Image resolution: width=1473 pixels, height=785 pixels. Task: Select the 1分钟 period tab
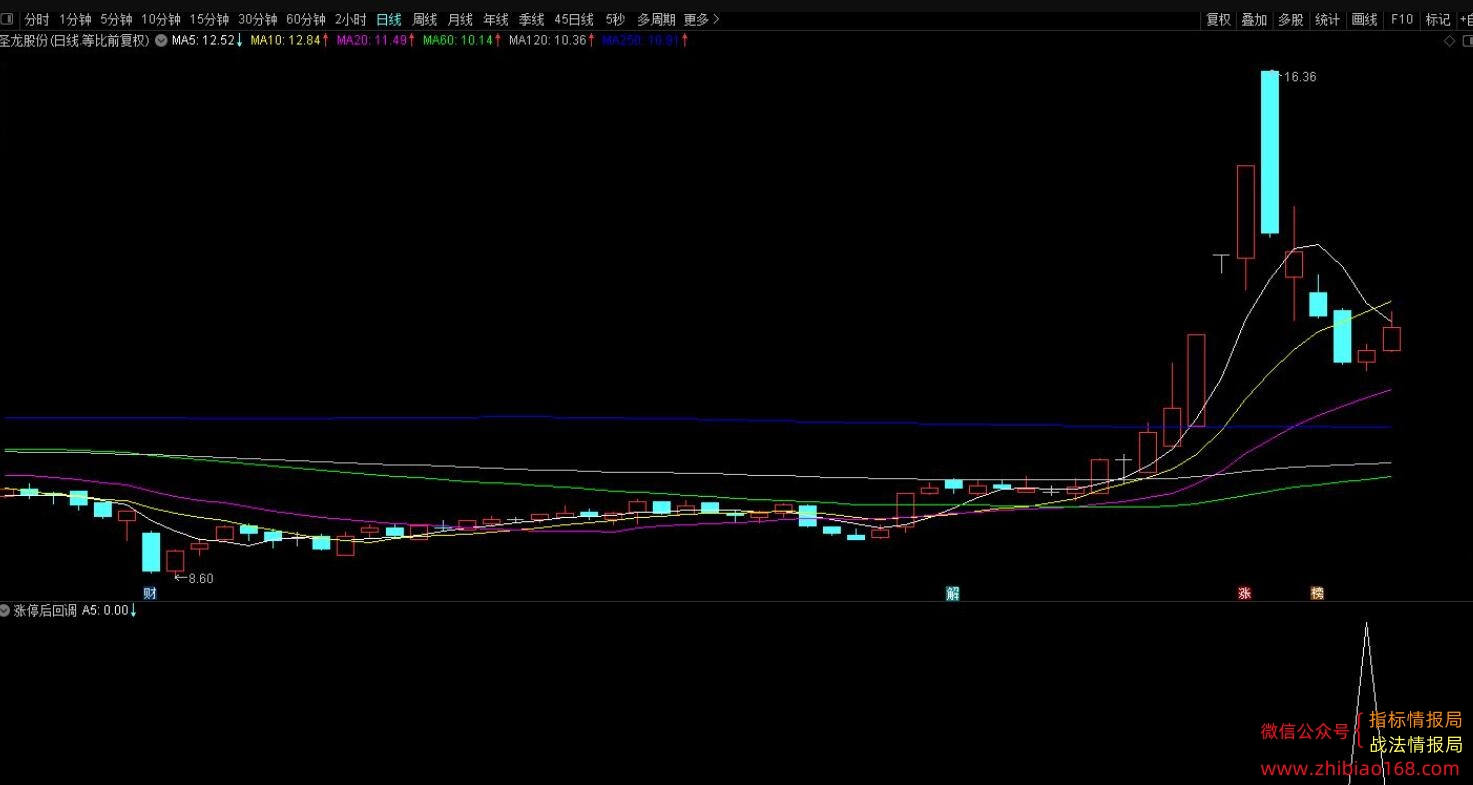pos(75,19)
